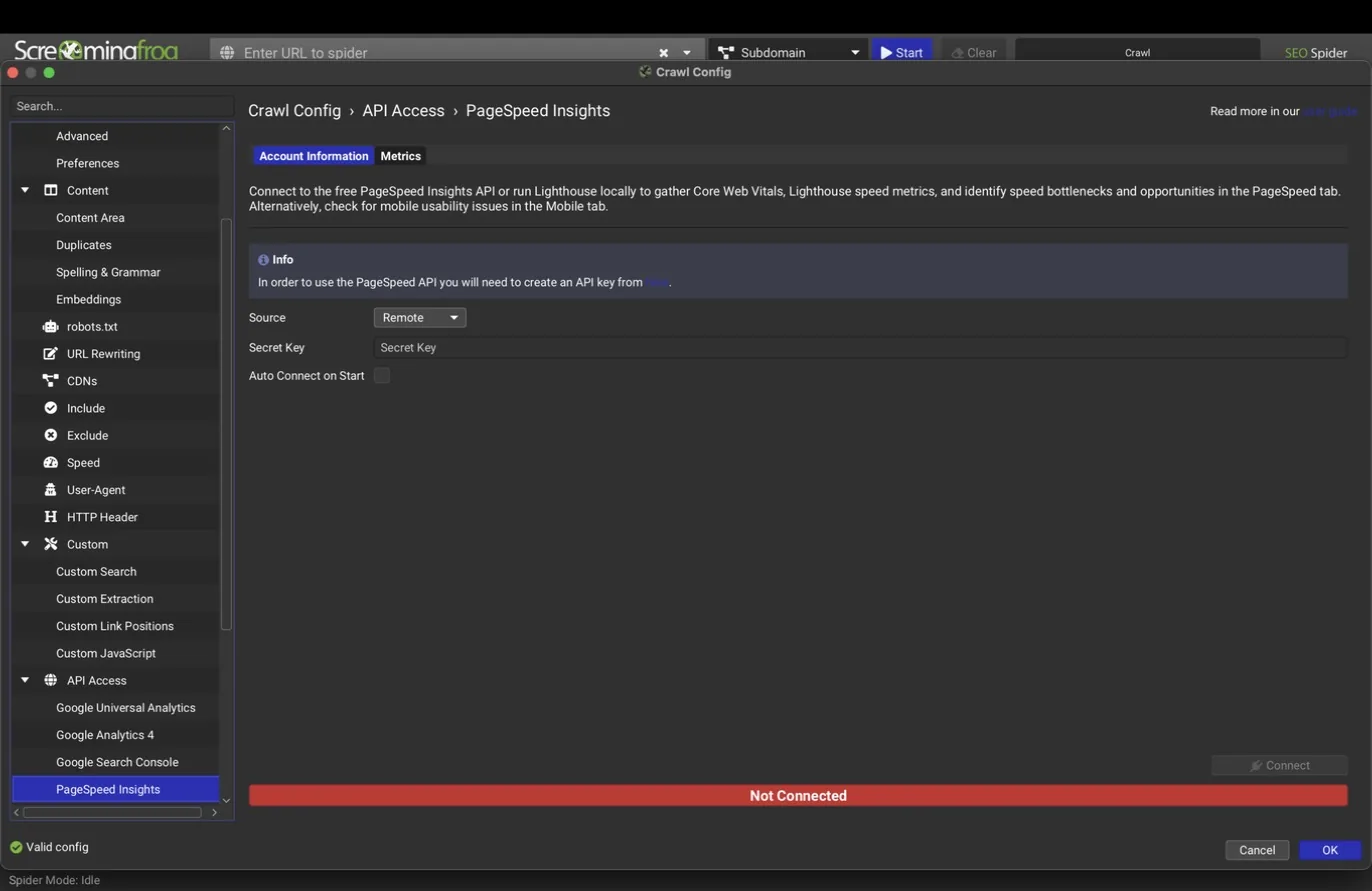Open the Source Remote dropdown
This screenshot has height=891, width=1372.
point(420,317)
